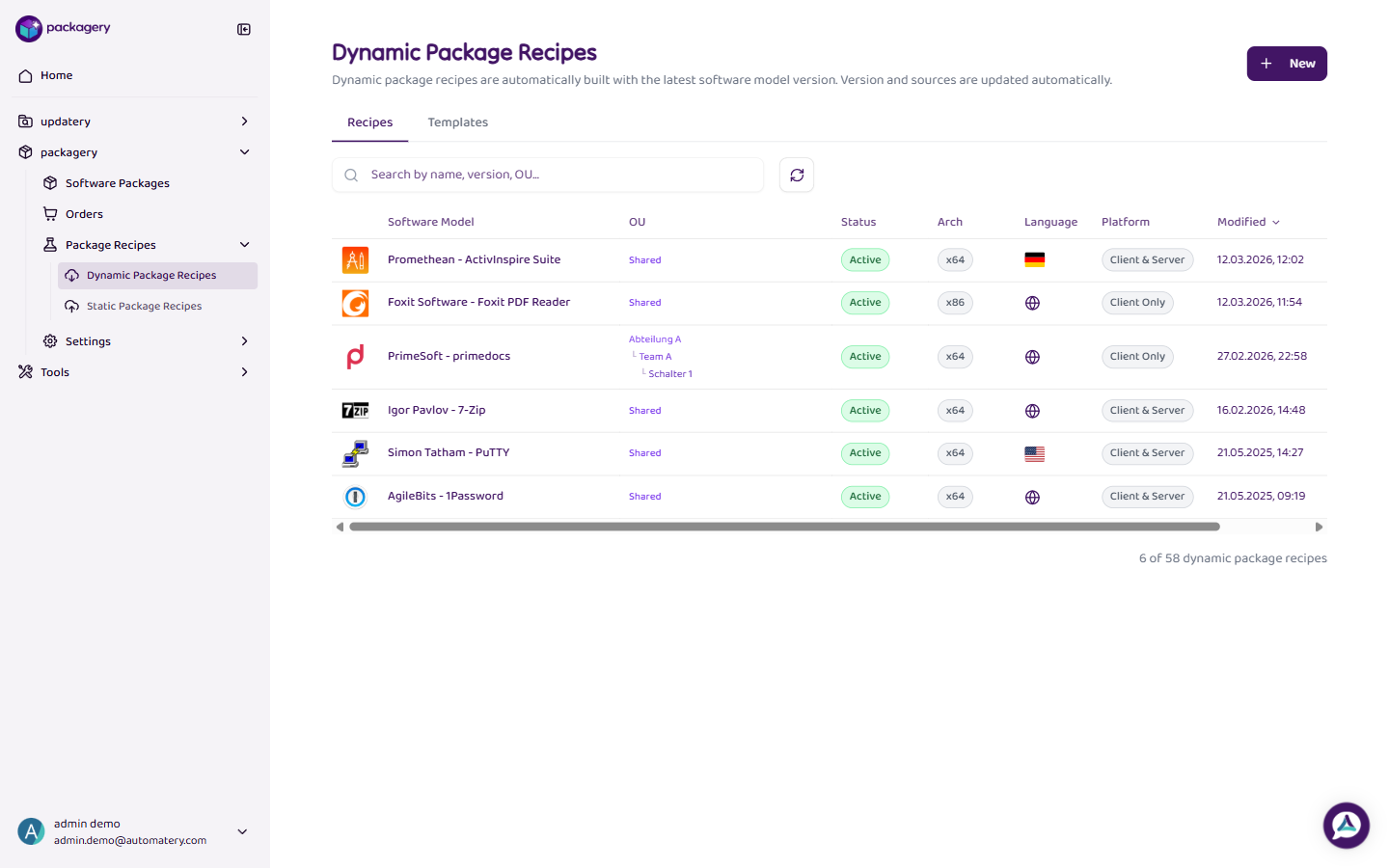Switch to the Templates tab
The image size is (1389, 868).
pos(457,122)
